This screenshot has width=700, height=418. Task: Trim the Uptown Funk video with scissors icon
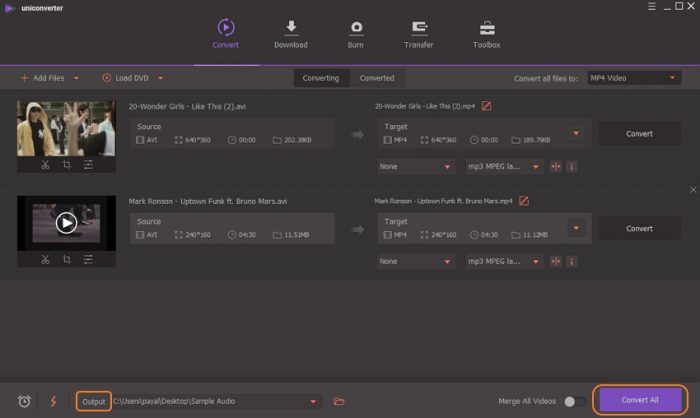coord(45,259)
